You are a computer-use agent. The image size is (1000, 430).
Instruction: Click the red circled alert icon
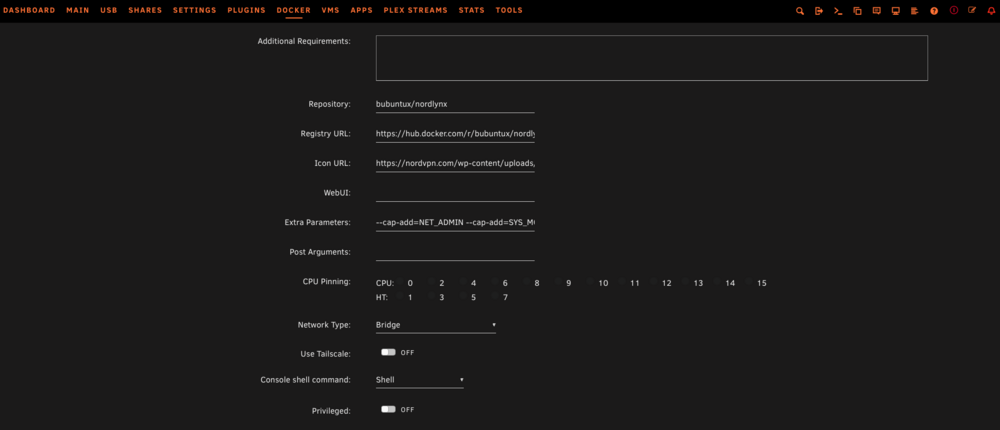click(953, 10)
